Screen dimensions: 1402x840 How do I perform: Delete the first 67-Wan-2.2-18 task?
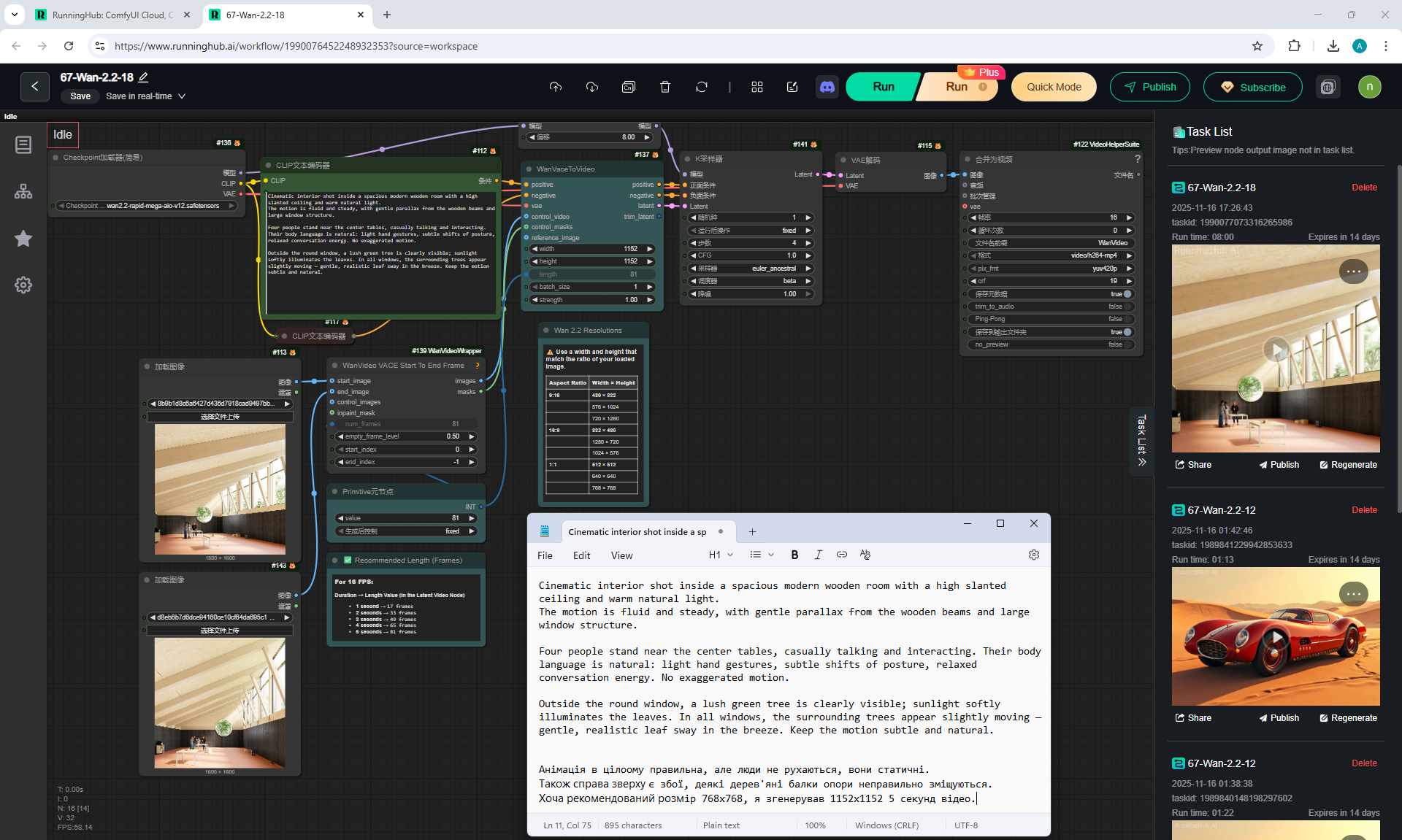(x=1363, y=188)
